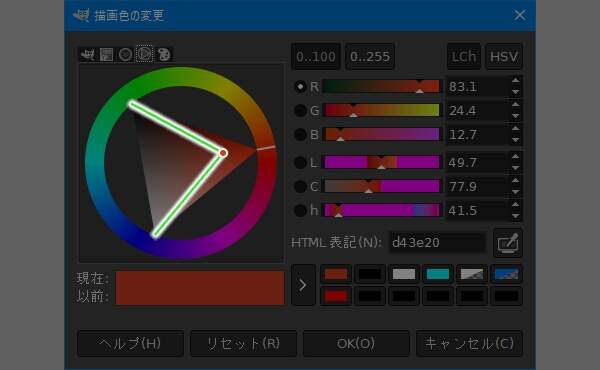Cancel with キャンセル(C) button
This screenshot has height=370, width=600.
pyautogui.click(x=469, y=344)
